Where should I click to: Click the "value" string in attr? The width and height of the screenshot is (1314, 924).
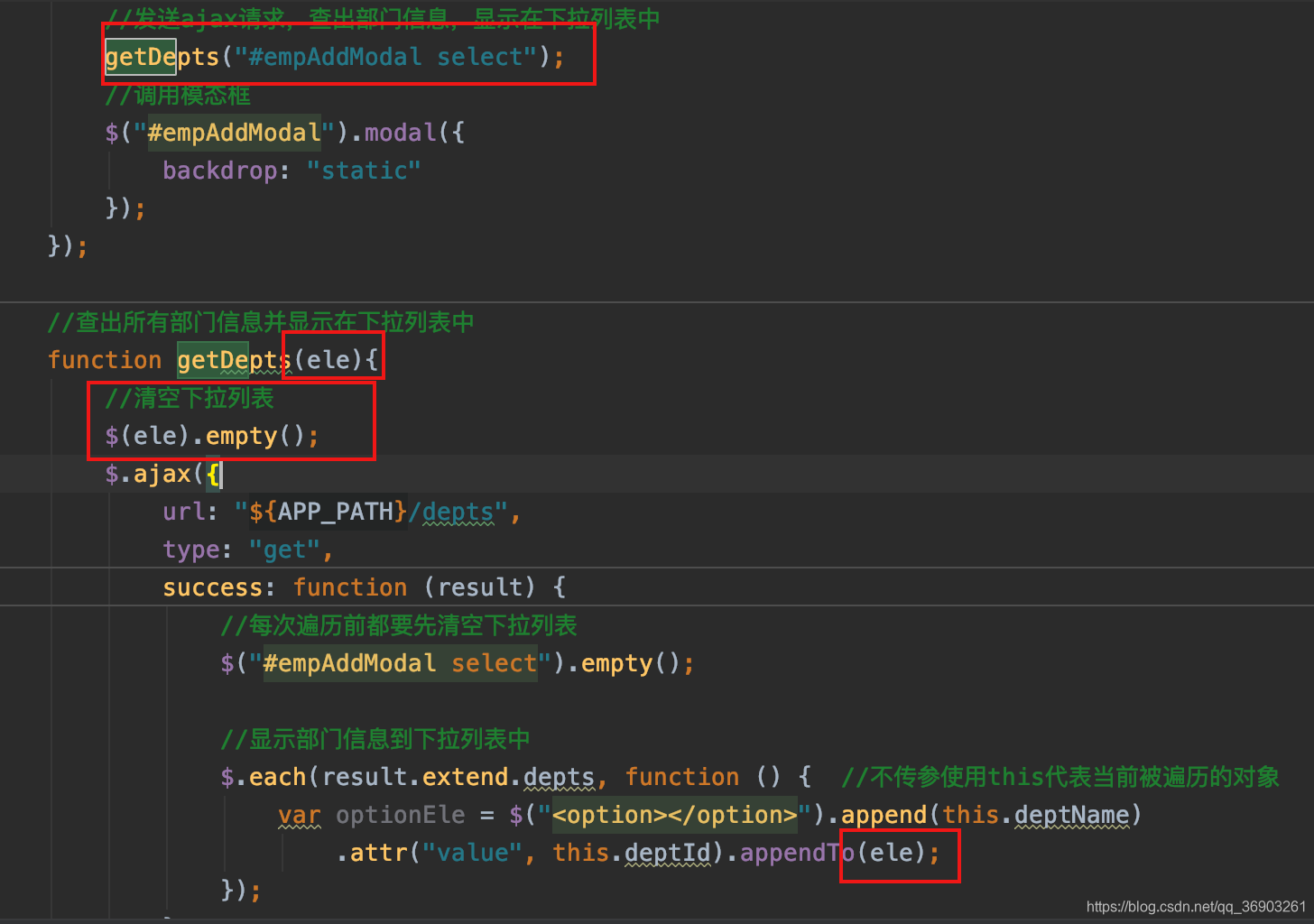coord(472,853)
